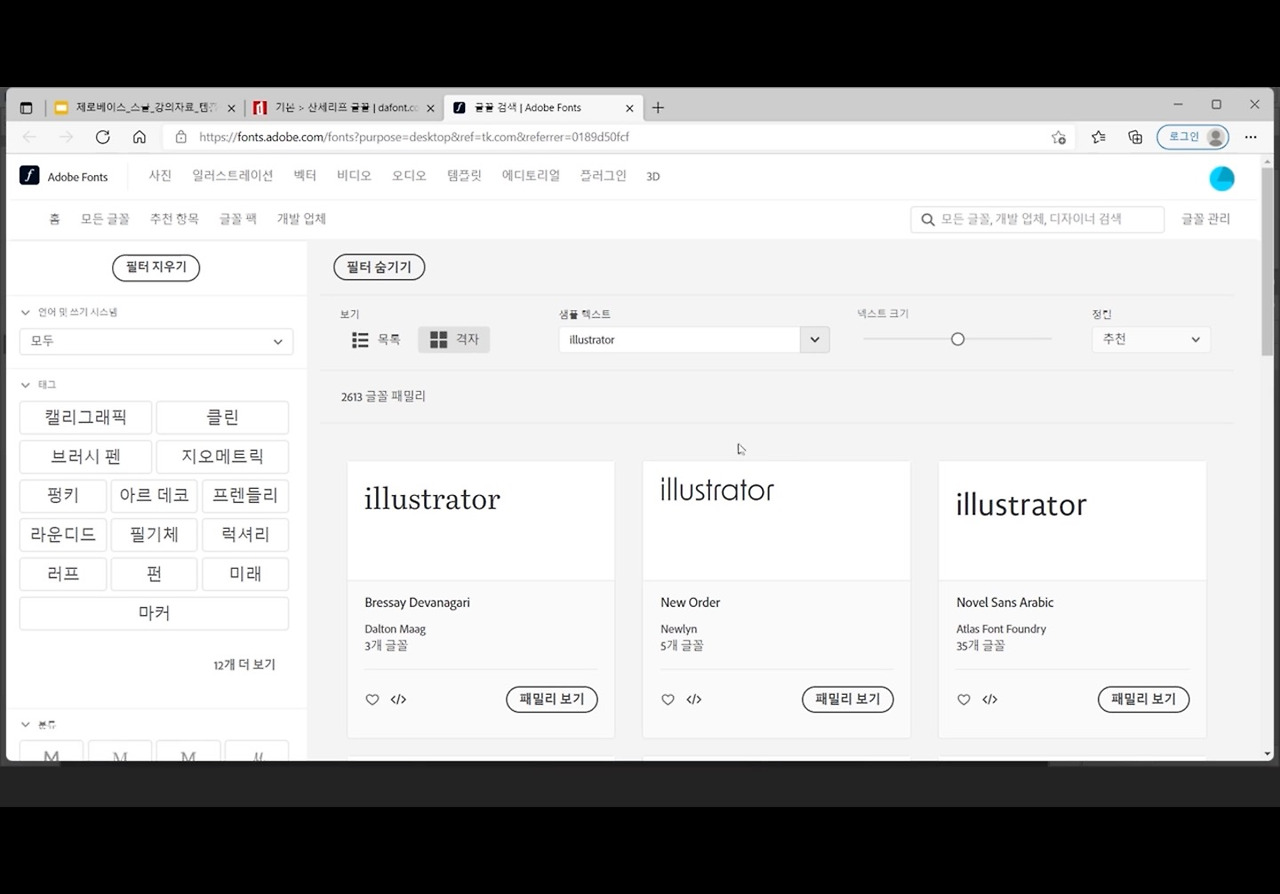The height and width of the screenshot is (894, 1280).
Task: Add this page to favorites star icon
Action: (x=1059, y=137)
